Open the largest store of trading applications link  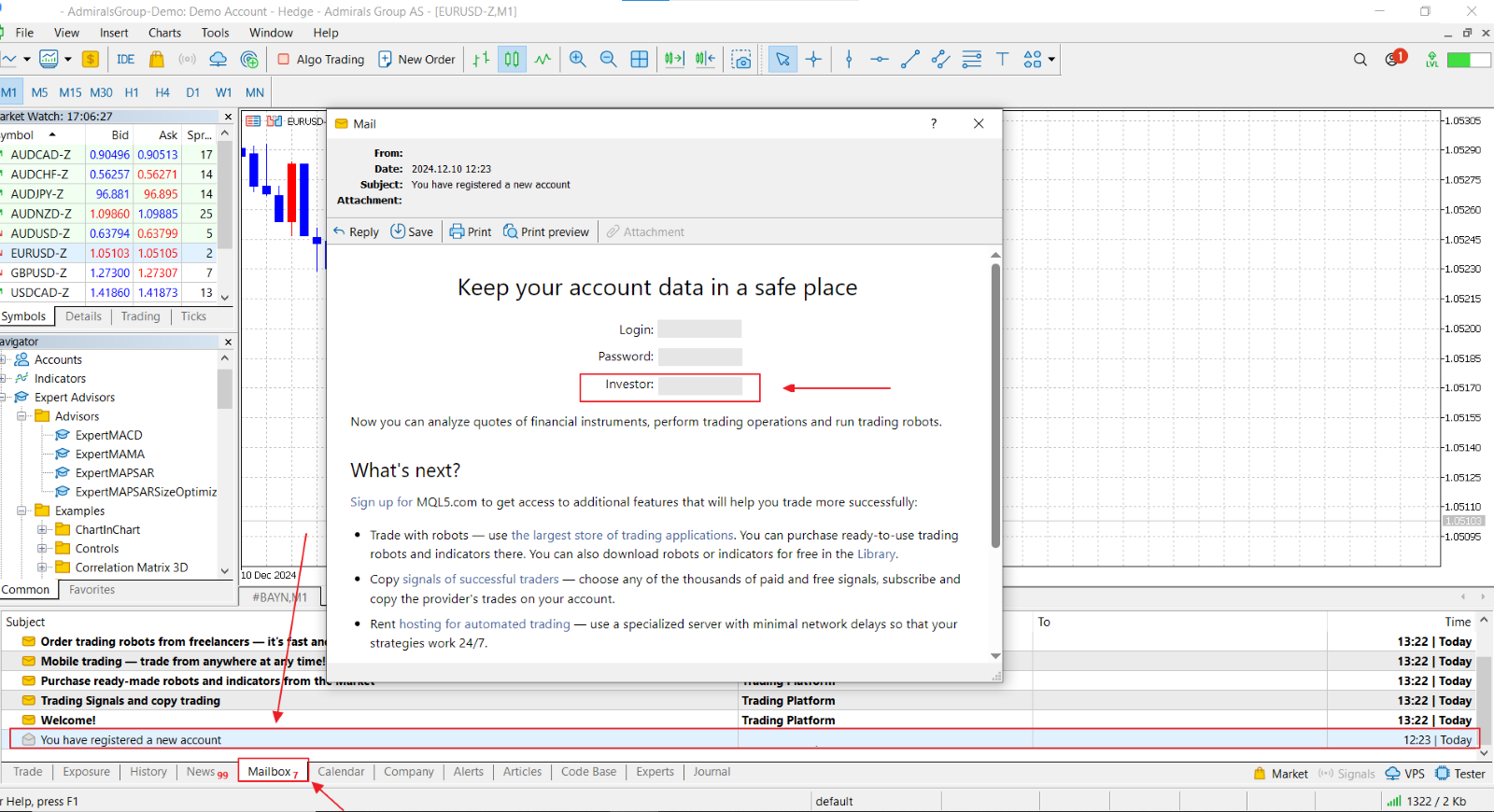pos(622,535)
